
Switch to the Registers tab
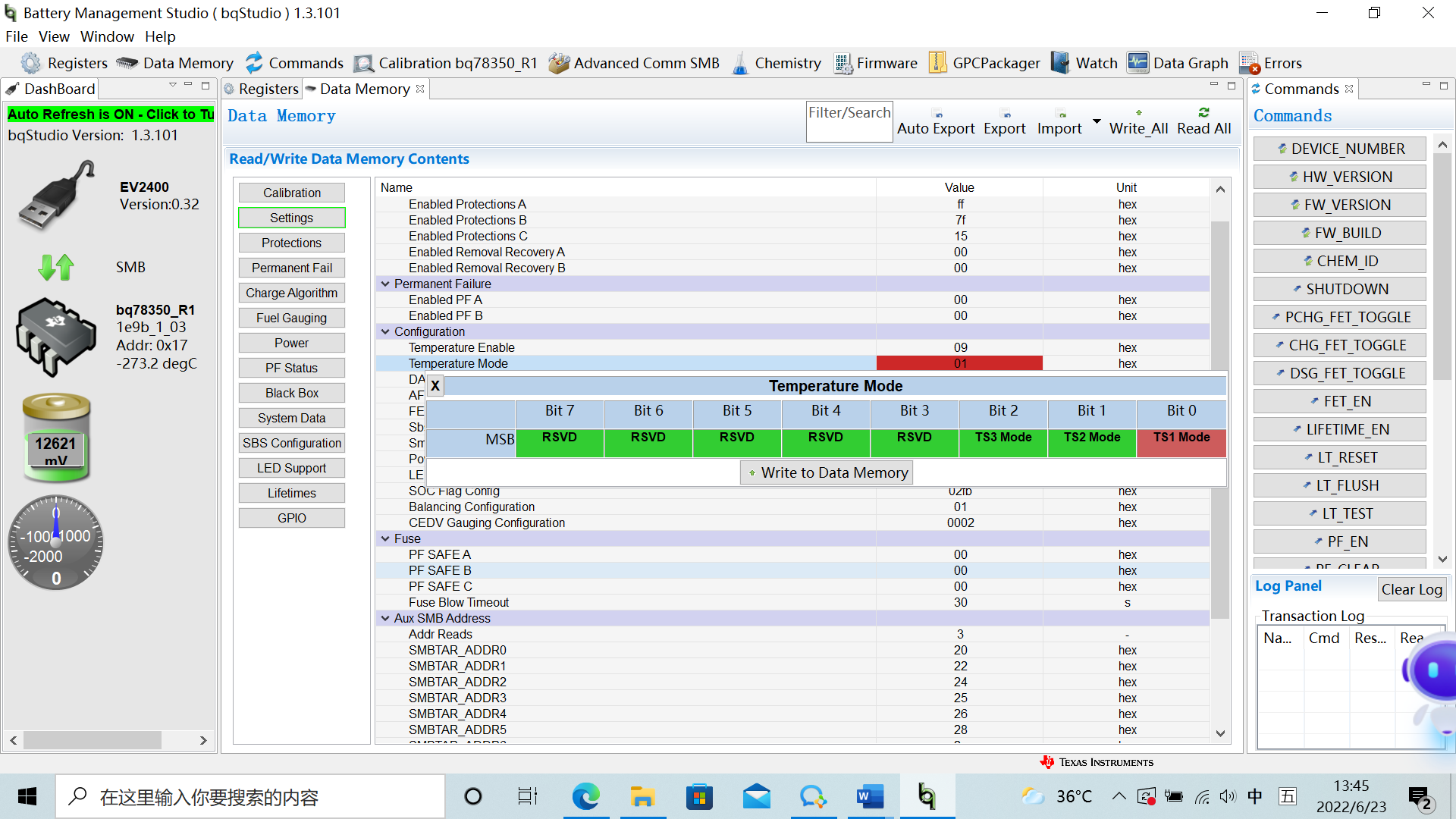coord(262,89)
